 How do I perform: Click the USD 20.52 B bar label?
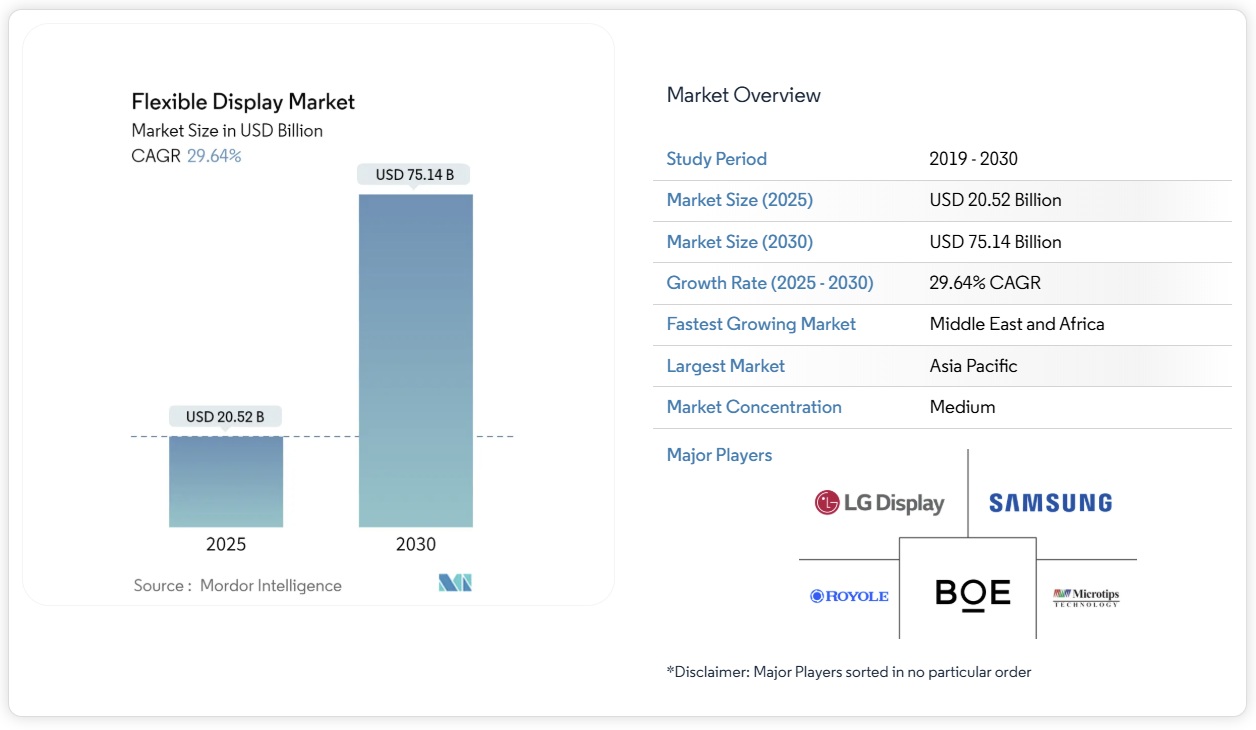[x=225, y=417]
